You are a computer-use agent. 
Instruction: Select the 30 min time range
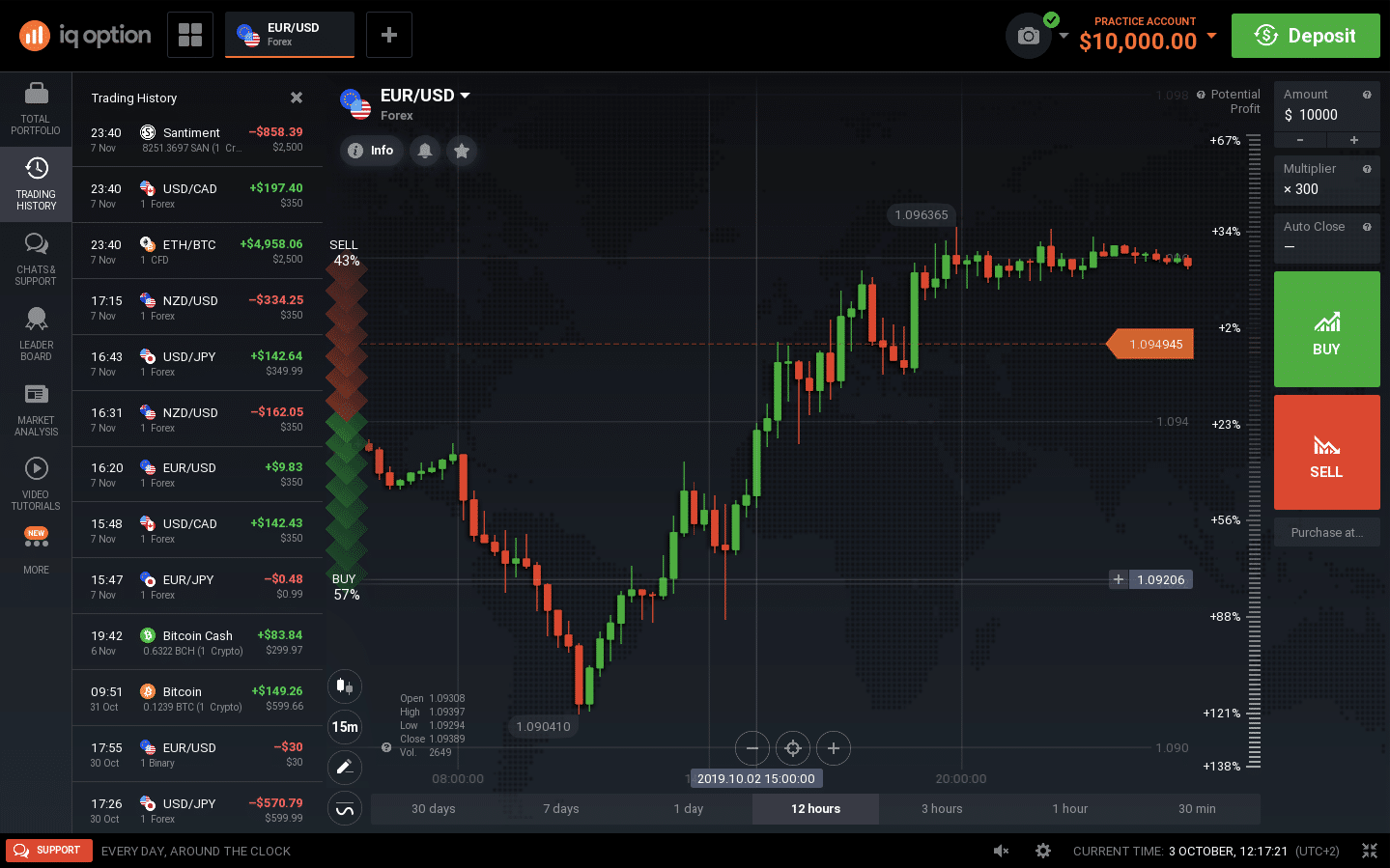click(1197, 809)
